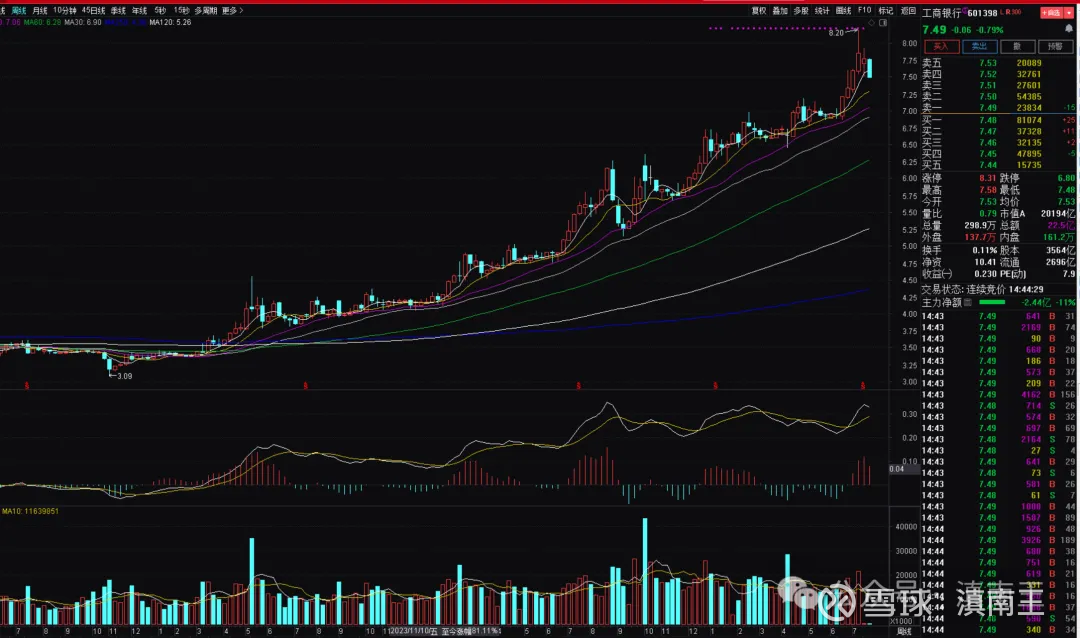This screenshot has width=1080, height=638.
Task: Click the current price 7.49
Action: coord(934,30)
